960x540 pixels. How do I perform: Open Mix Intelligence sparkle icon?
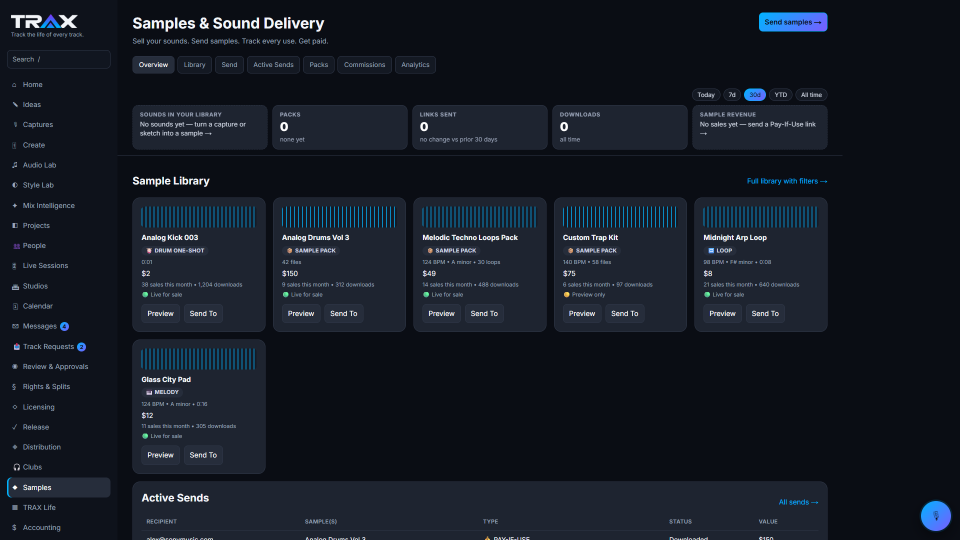[15, 206]
